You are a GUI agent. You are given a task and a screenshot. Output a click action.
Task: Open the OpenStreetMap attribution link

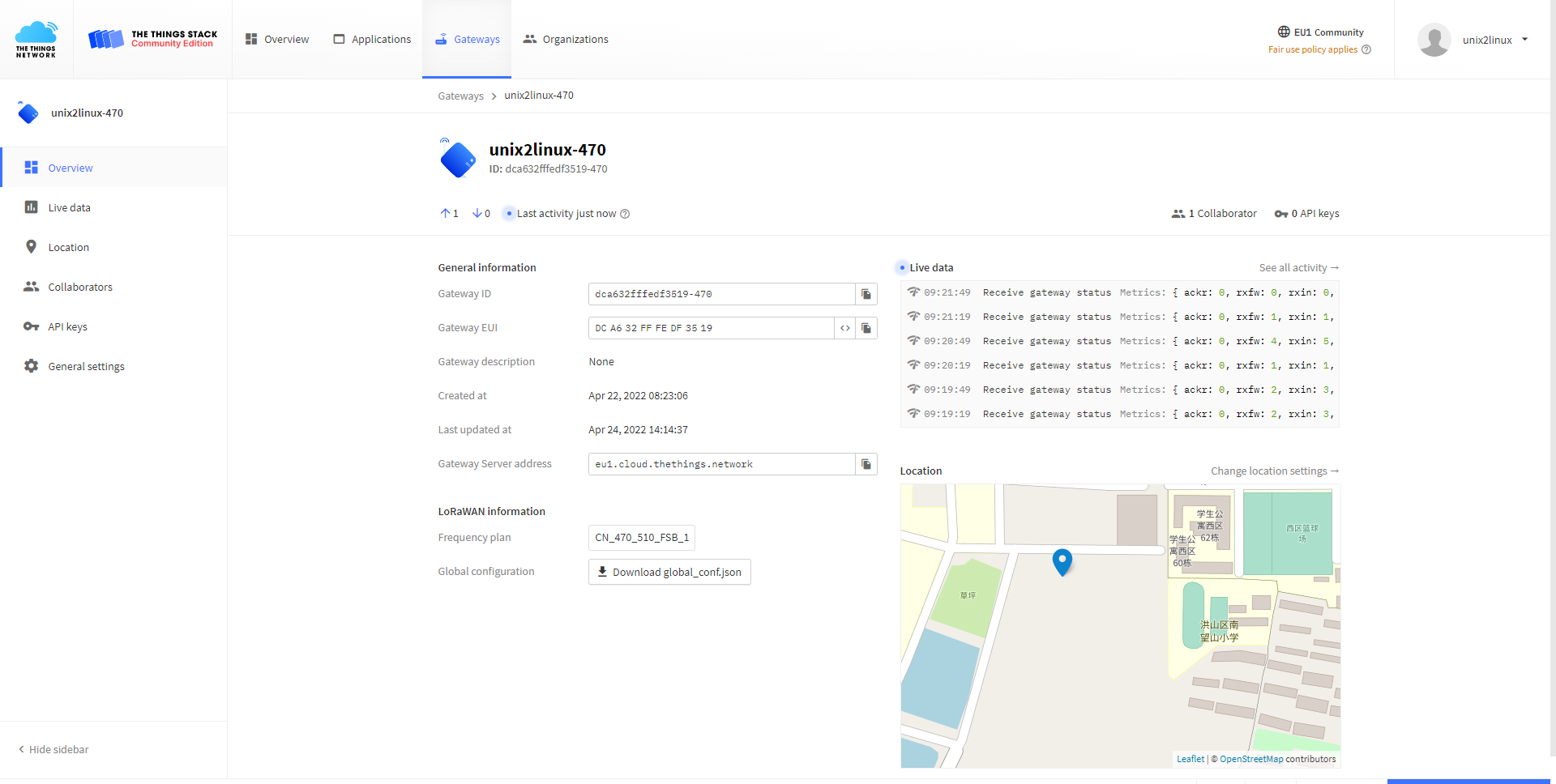[x=1251, y=759]
